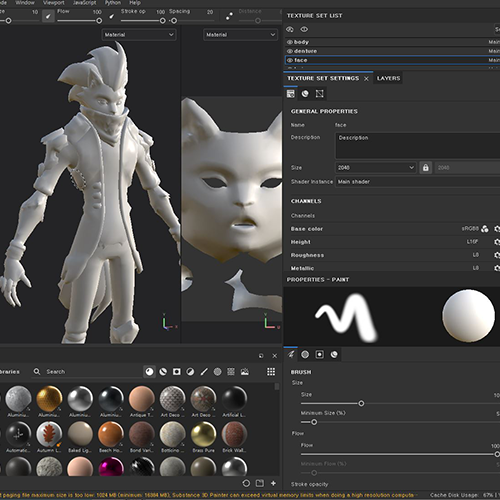
Task: Adjust the brush Size slider handle
Action: pos(361,404)
